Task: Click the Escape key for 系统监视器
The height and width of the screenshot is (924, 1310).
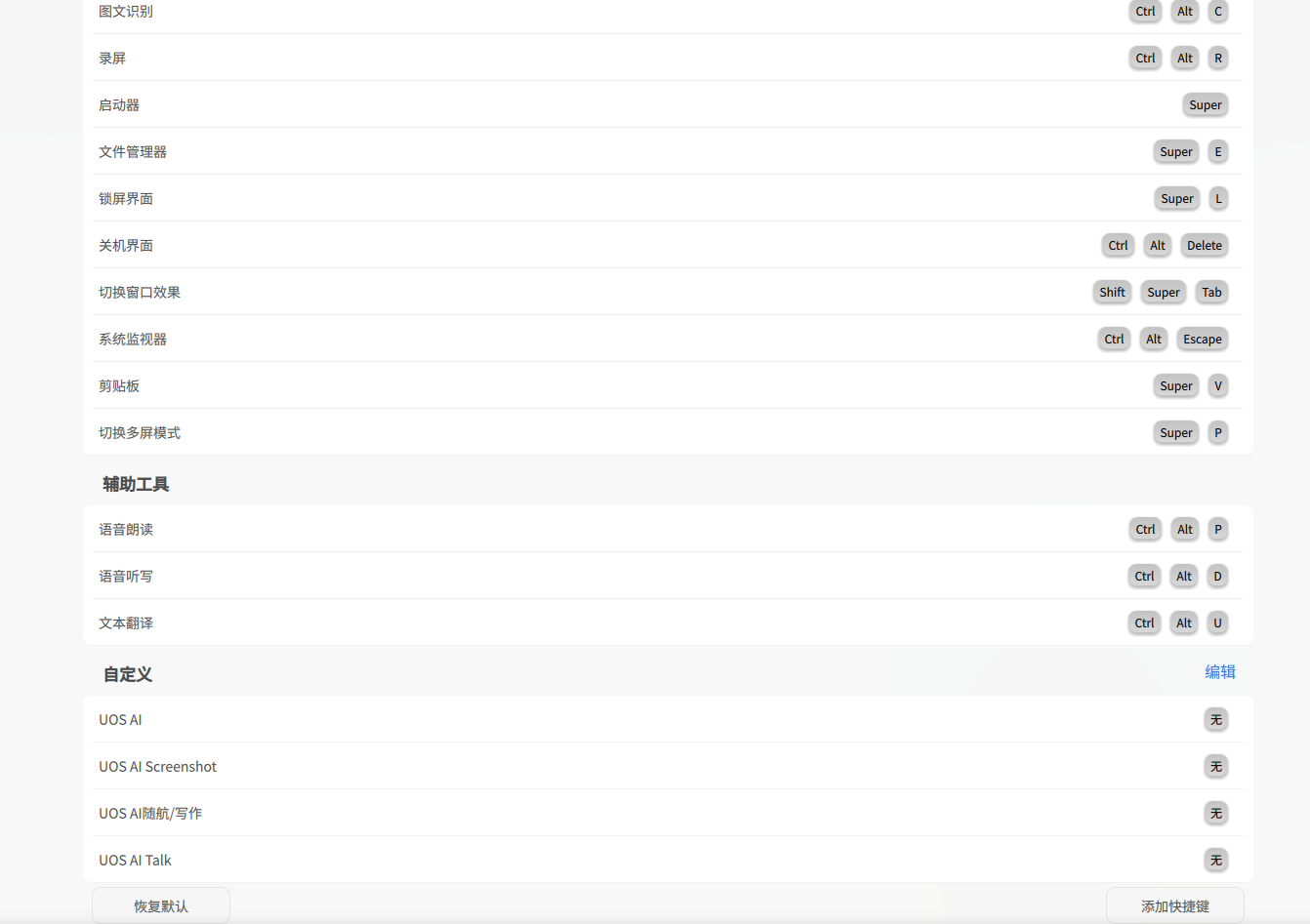Action: point(1203,339)
